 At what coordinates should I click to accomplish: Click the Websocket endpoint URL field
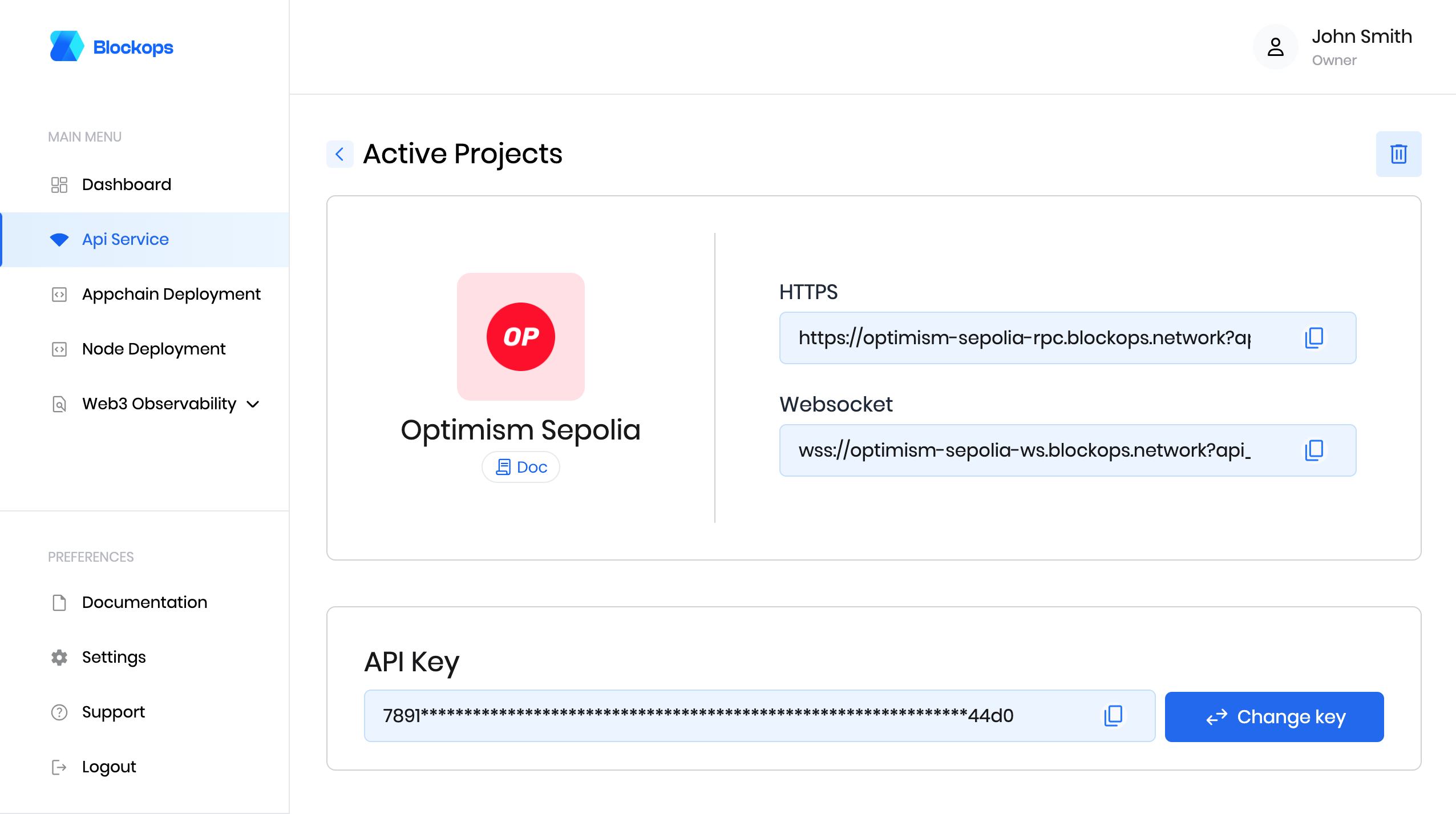tap(1067, 450)
